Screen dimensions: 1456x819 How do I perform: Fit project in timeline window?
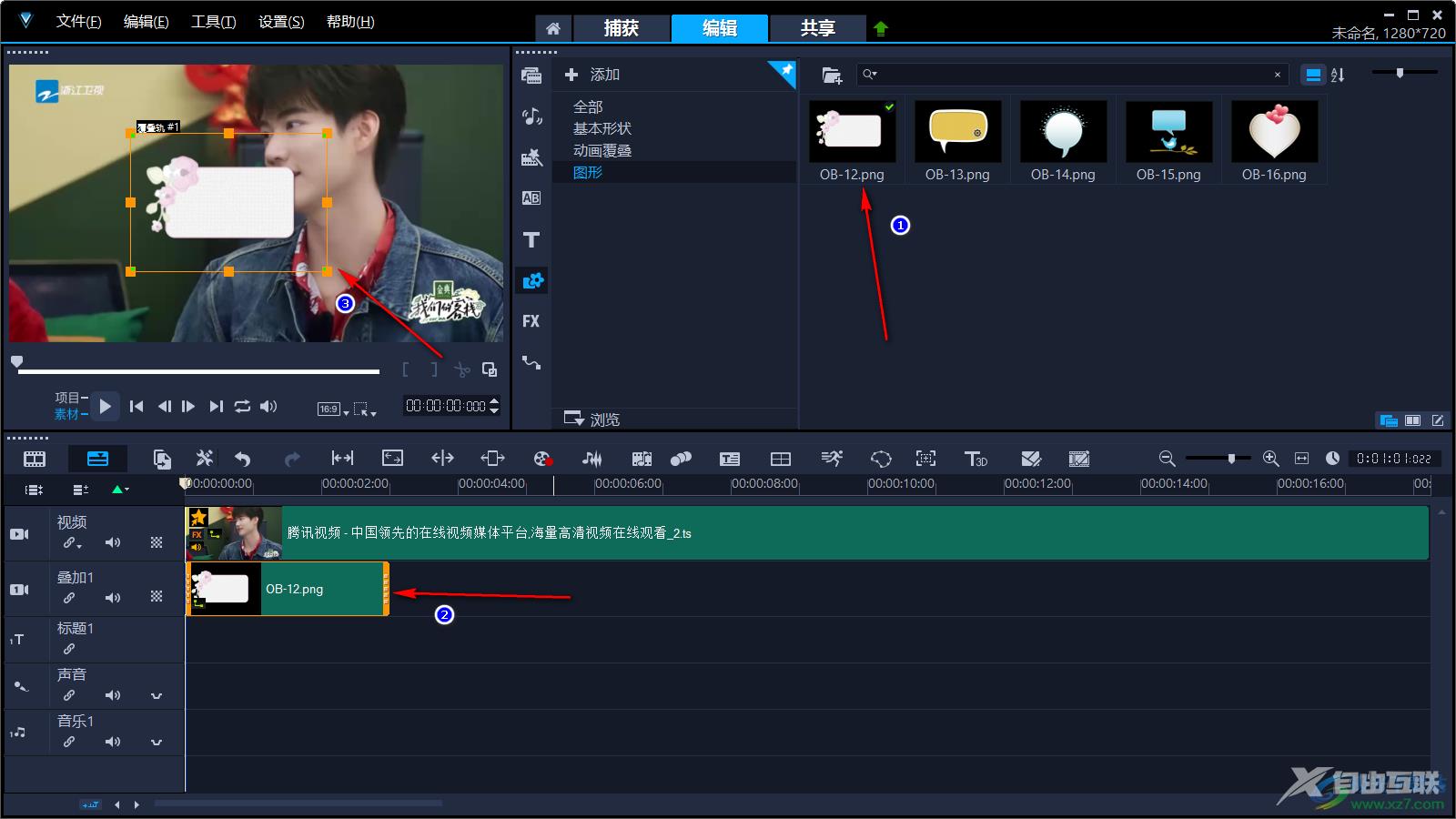tap(1301, 460)
